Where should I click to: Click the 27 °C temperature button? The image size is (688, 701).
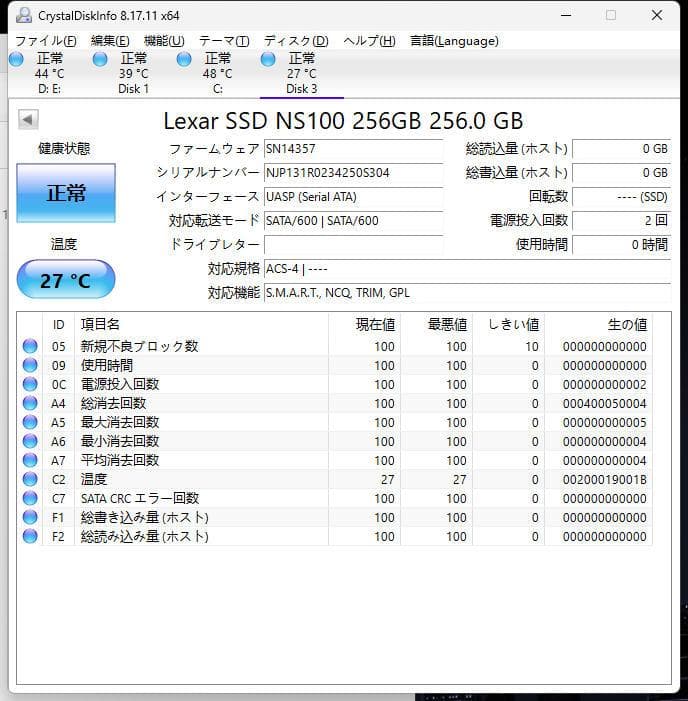coord(66,279)
